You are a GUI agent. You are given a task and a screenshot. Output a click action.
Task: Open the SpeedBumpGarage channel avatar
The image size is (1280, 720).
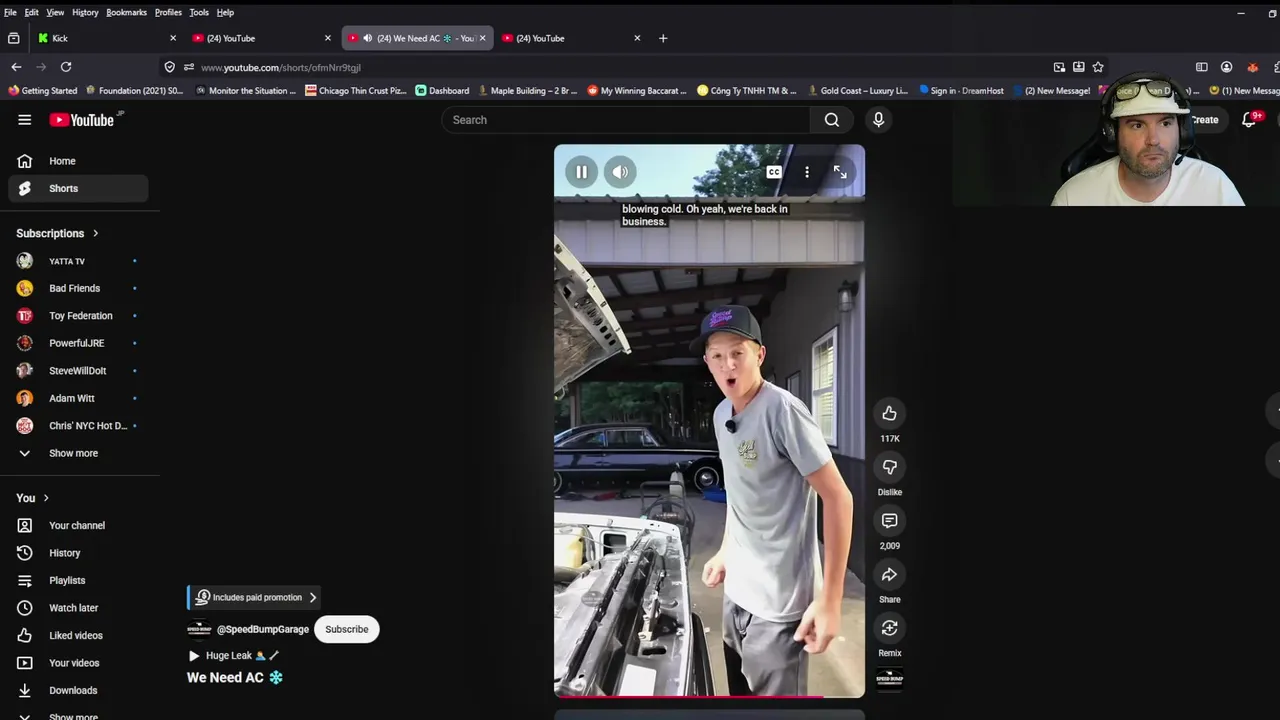pos(199,629)
